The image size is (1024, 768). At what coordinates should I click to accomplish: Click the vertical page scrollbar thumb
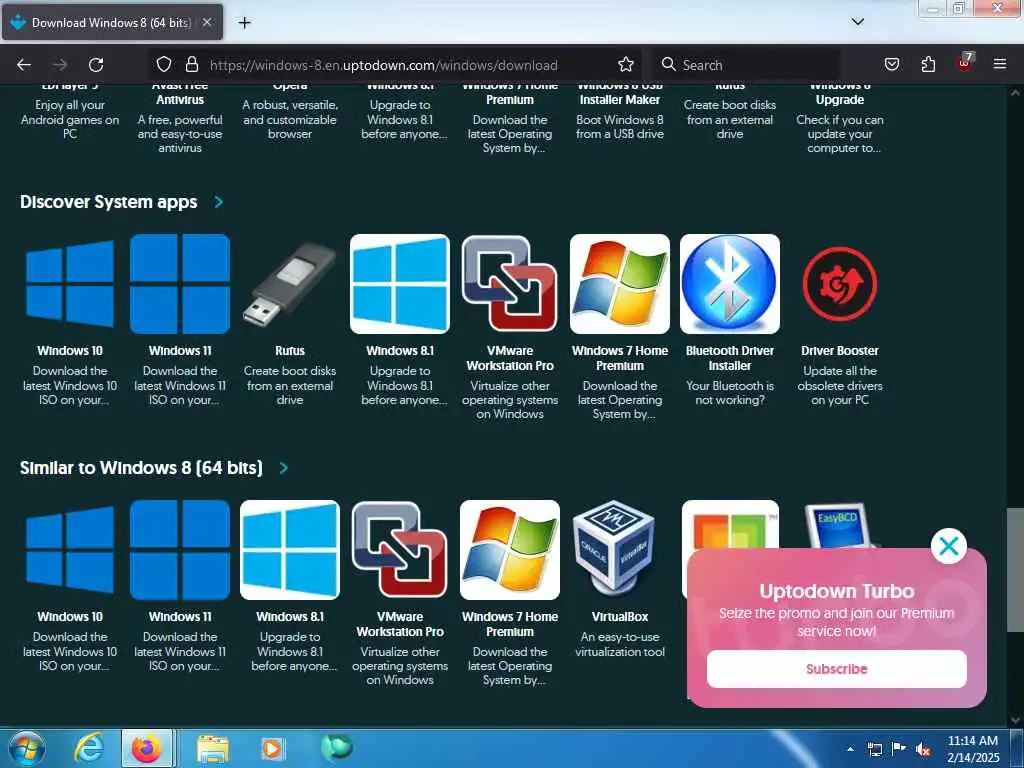tap(1015, 569)
